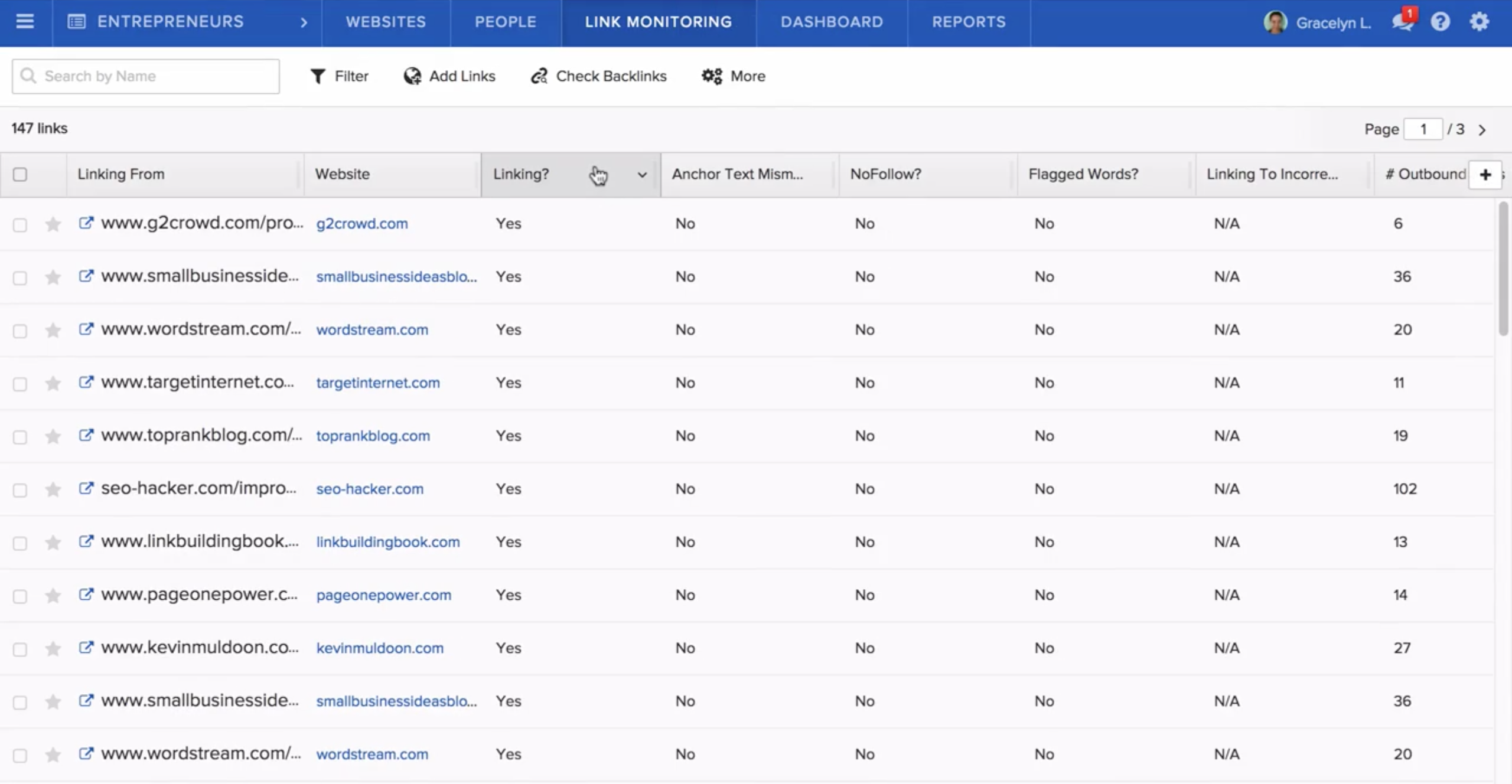Star the g2crowd.com row
This screenshot has width=1512, height=784.
53,224
